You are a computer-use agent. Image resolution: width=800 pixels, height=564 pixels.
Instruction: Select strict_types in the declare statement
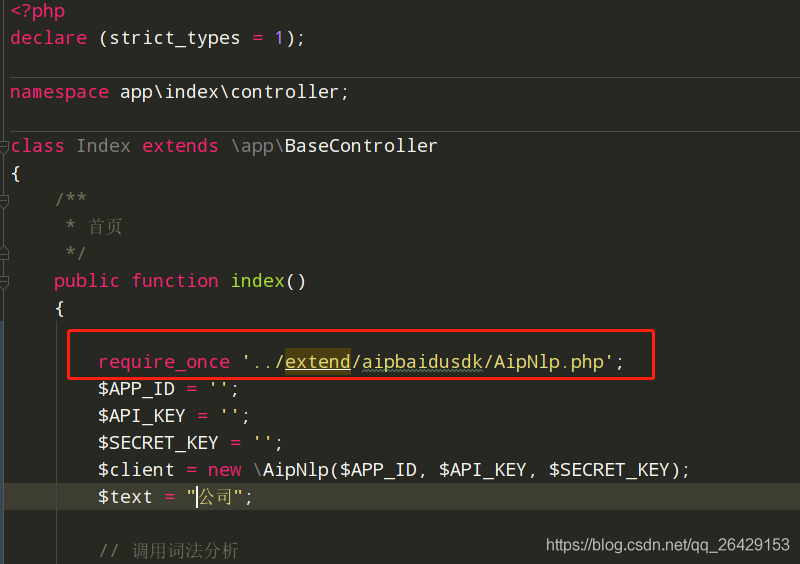pyautogui.click(x=174, y=38)
